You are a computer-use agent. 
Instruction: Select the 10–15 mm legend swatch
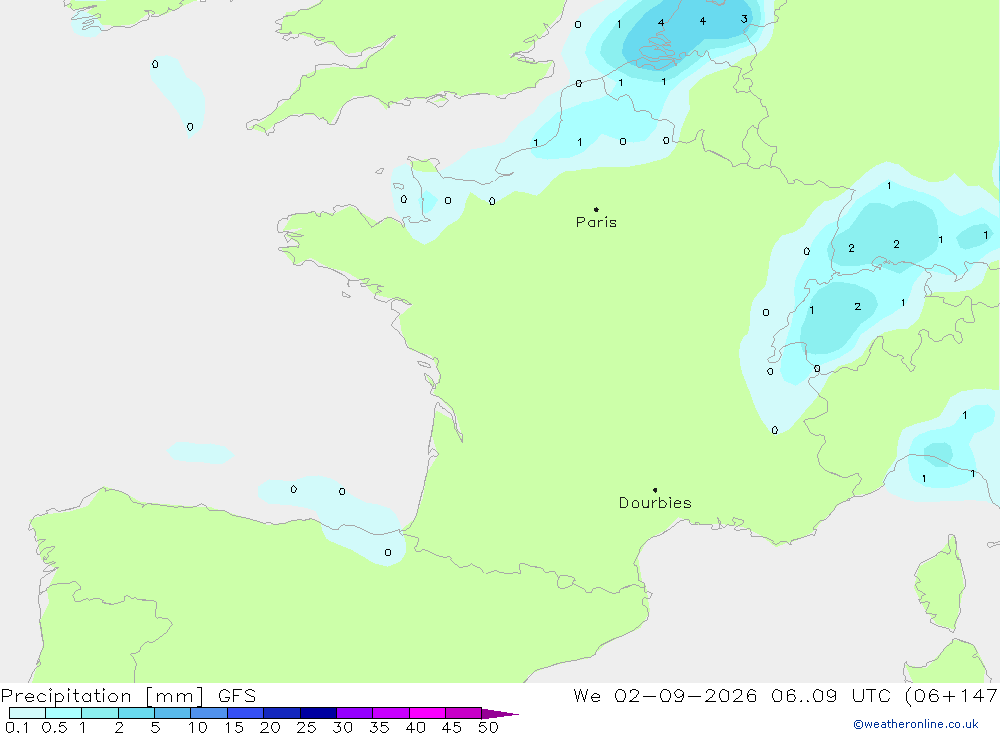click(209, 713)
